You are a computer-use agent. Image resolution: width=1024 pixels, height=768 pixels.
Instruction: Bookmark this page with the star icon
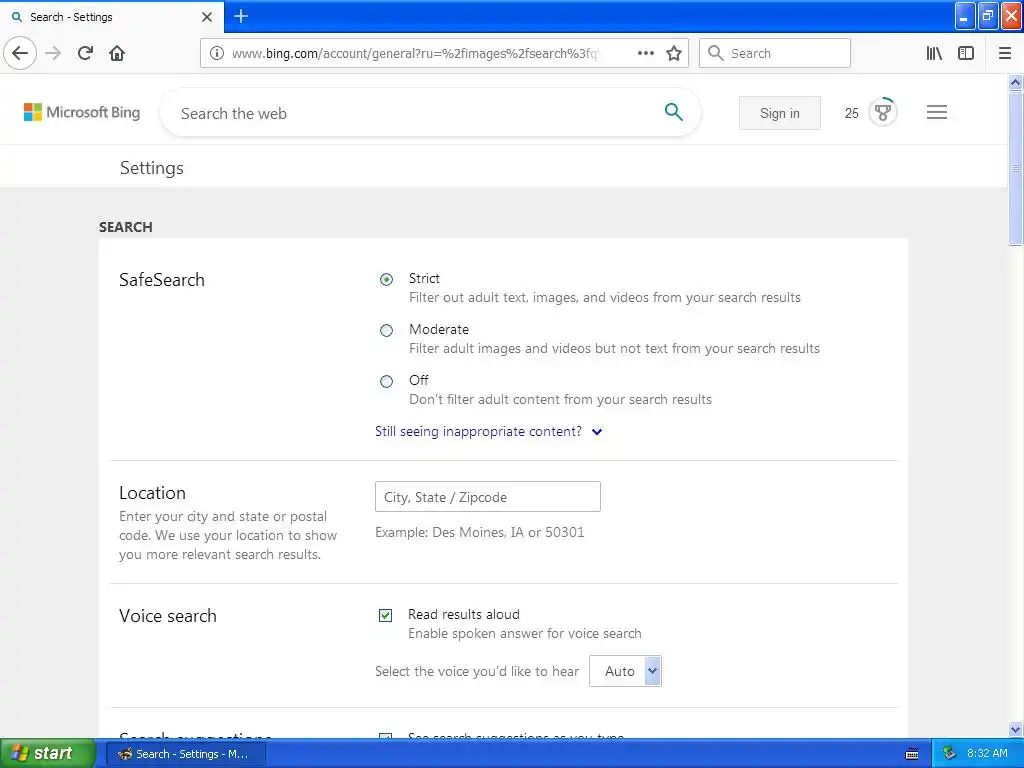tap(674, 53)
